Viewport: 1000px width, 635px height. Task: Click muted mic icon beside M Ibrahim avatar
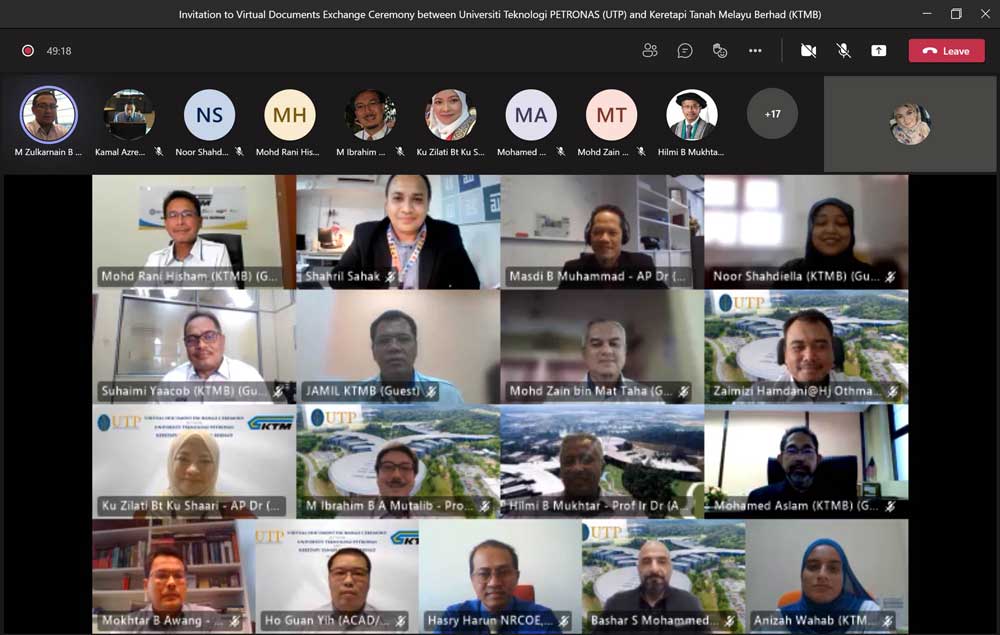(x=400, y=152)
